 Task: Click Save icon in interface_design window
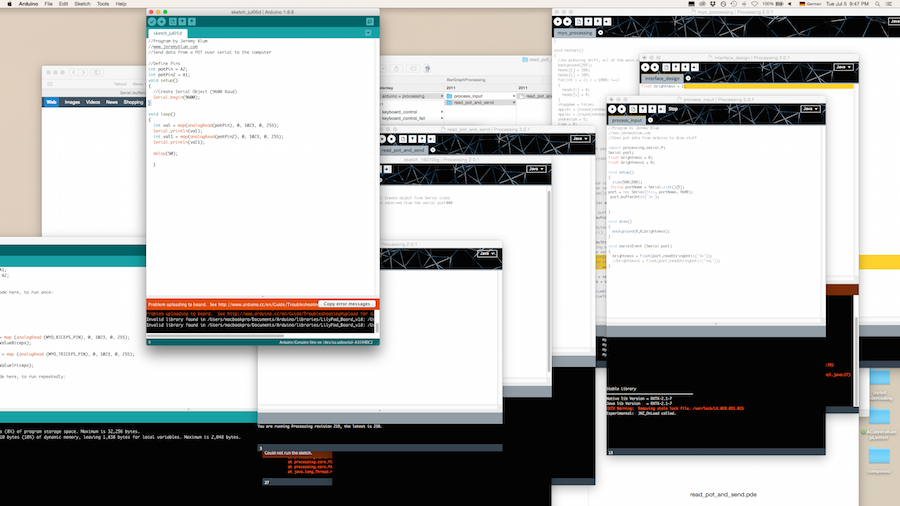coord(685,68)
